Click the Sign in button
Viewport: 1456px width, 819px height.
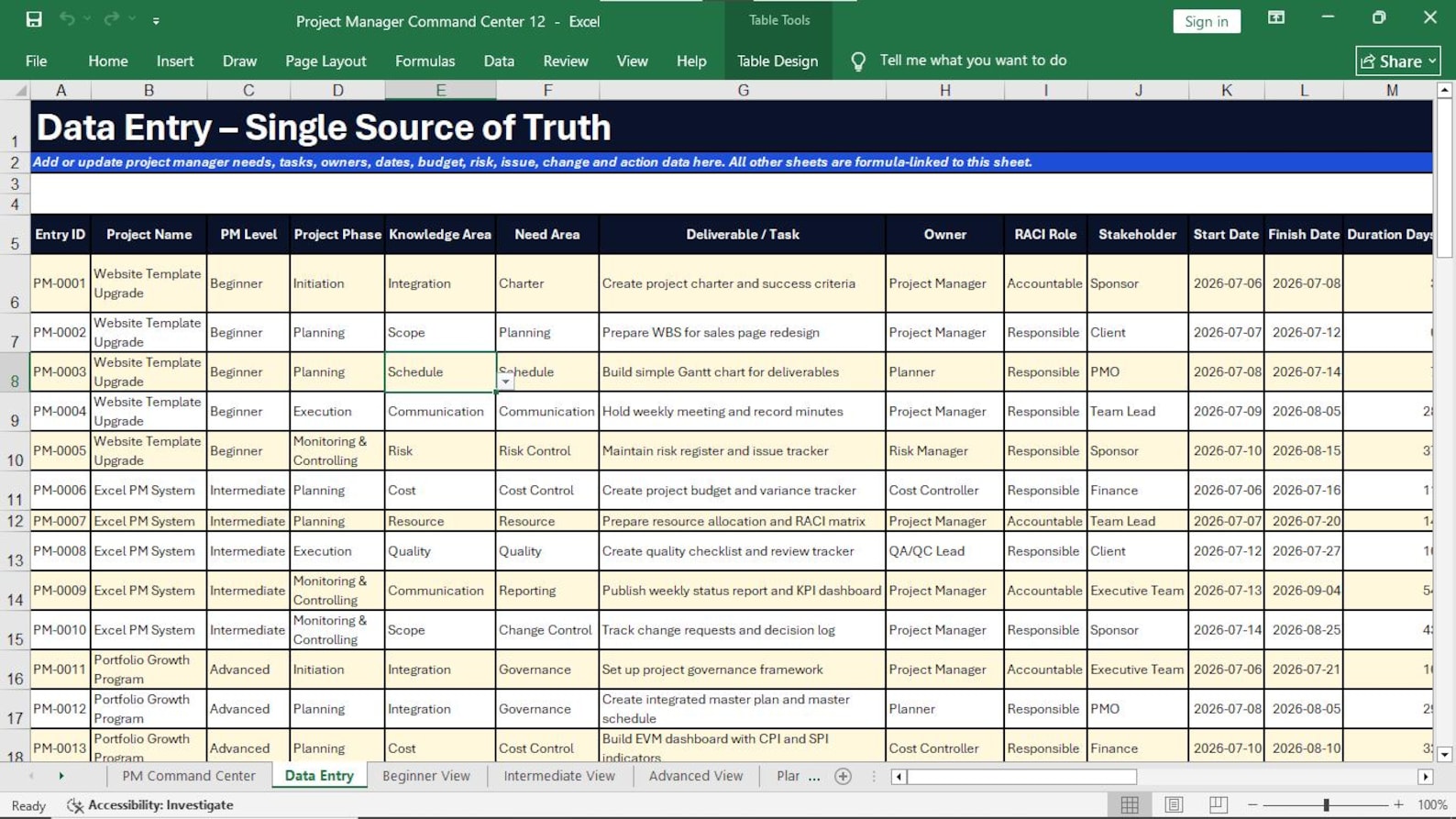1207,21
